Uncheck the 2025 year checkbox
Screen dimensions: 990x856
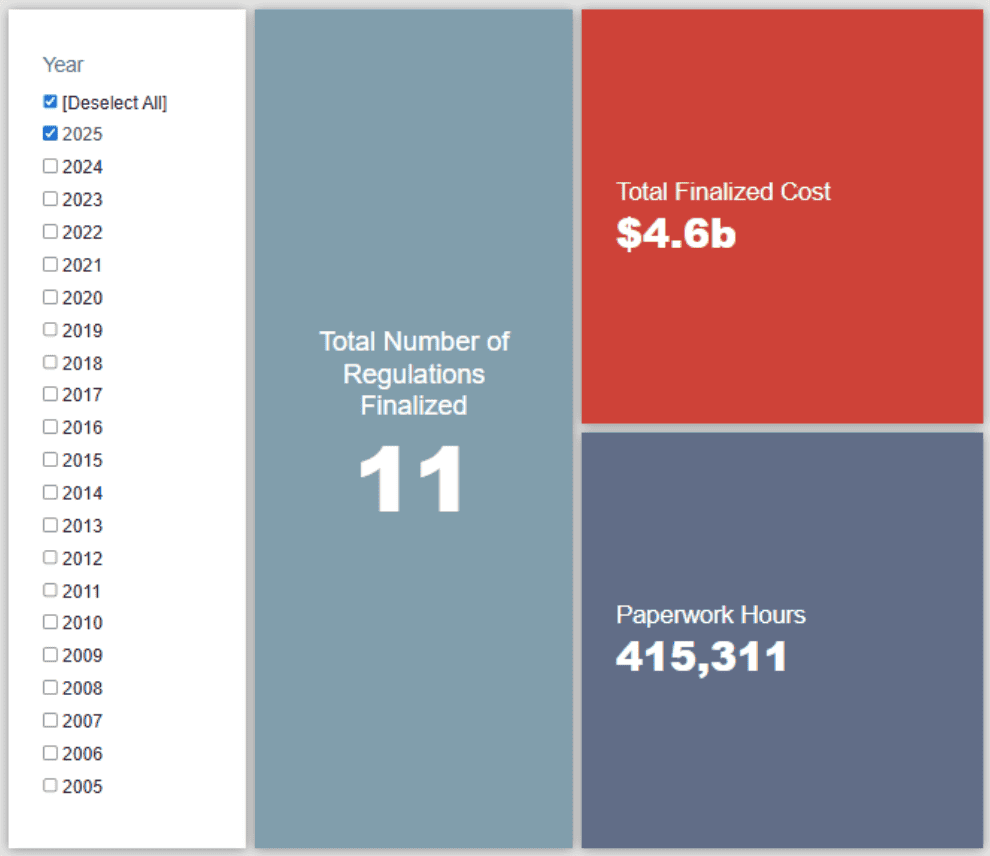pyautogui.click(x=50, y=134)
